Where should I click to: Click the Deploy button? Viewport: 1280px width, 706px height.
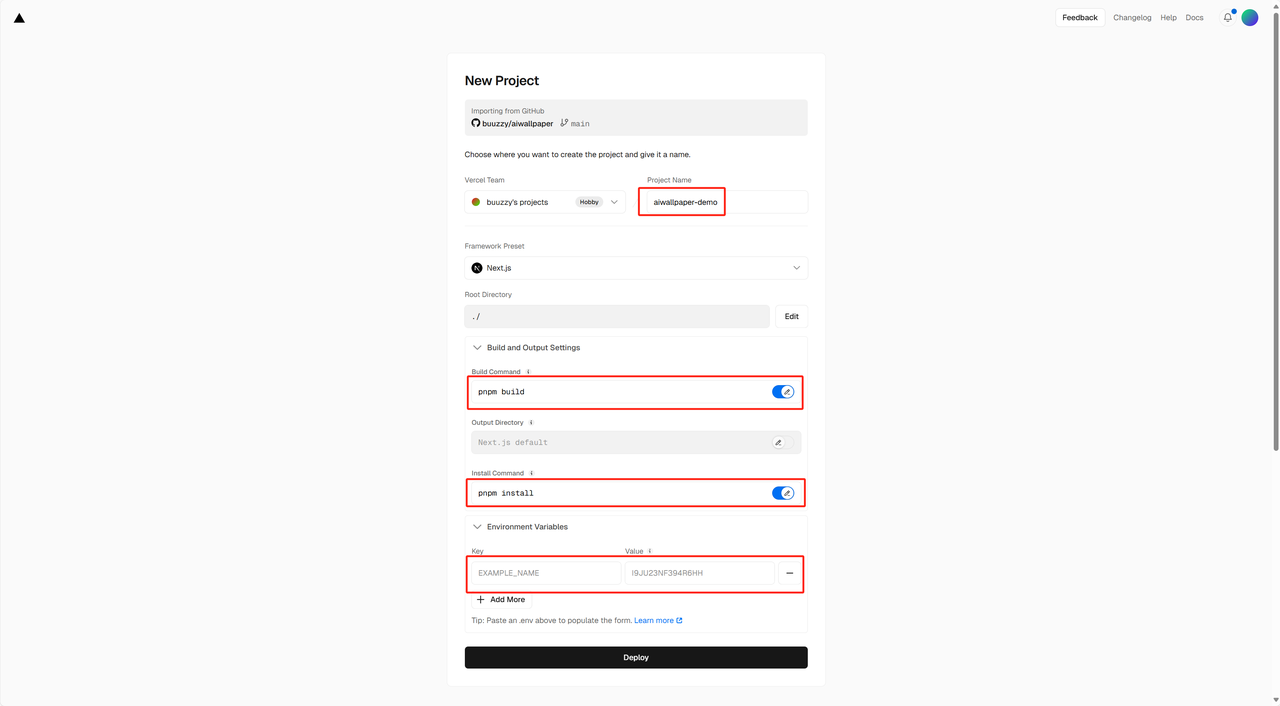[x=636, y=658]
